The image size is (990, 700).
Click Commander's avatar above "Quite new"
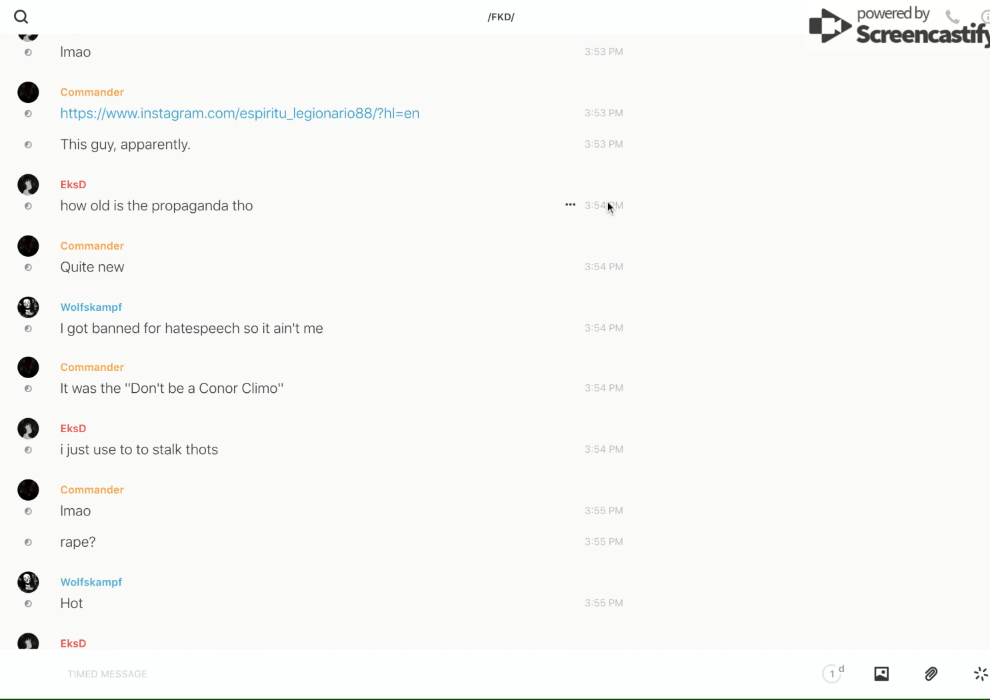(28, 246)
